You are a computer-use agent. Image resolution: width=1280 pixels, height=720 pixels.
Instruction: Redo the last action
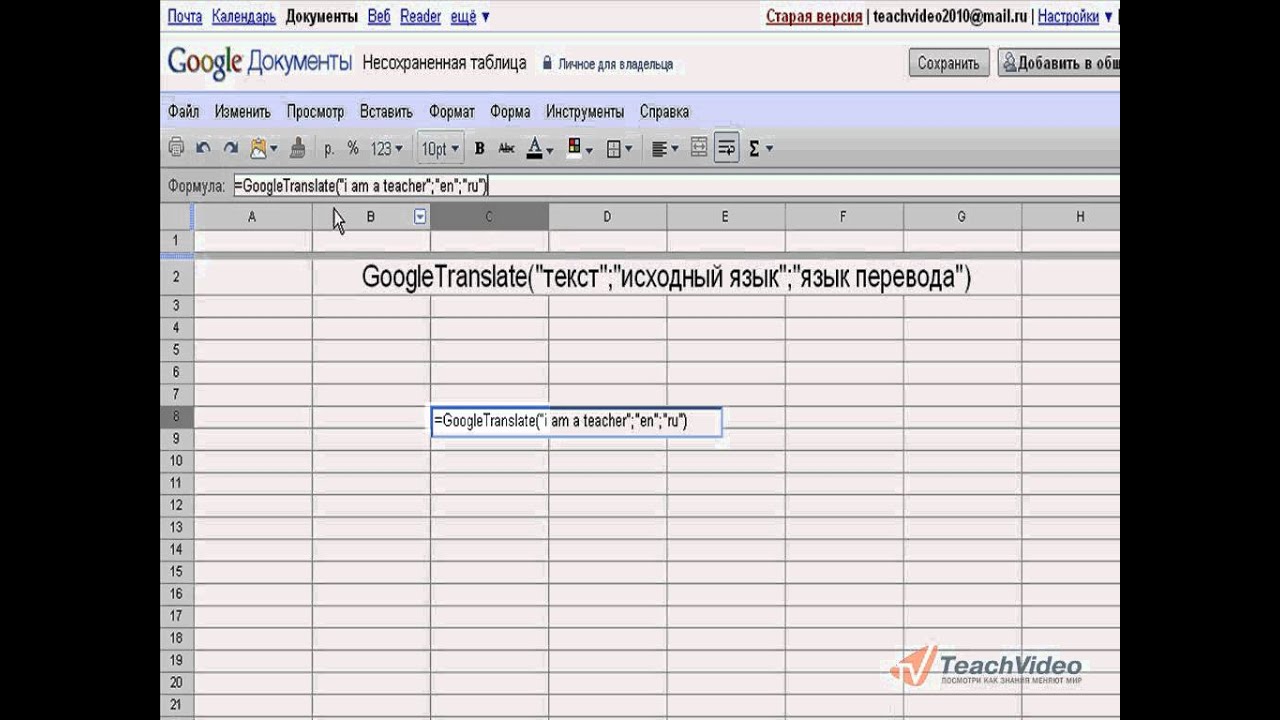[x=230, y=148]
